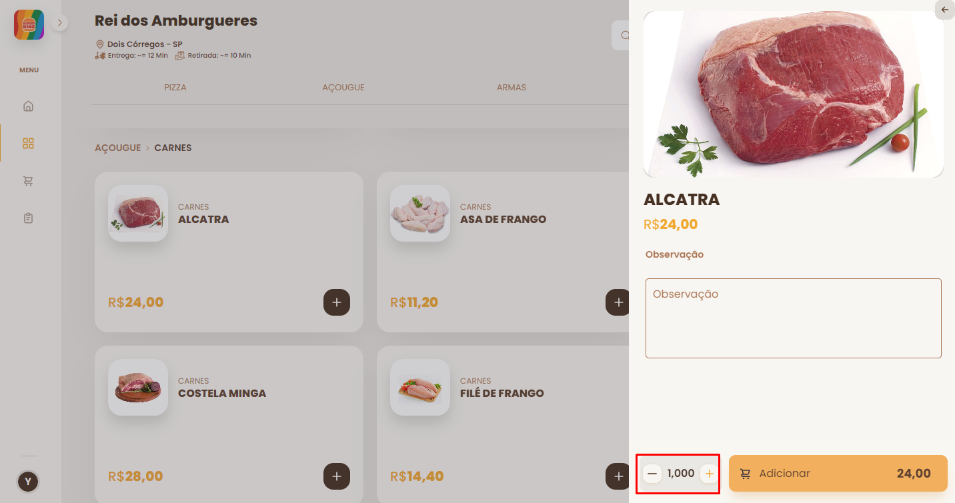The height and width of the screenshot is (503, 955).
Task: Go to AÇOUGUE breadcrumb link
Action: (x=118, y=147)
